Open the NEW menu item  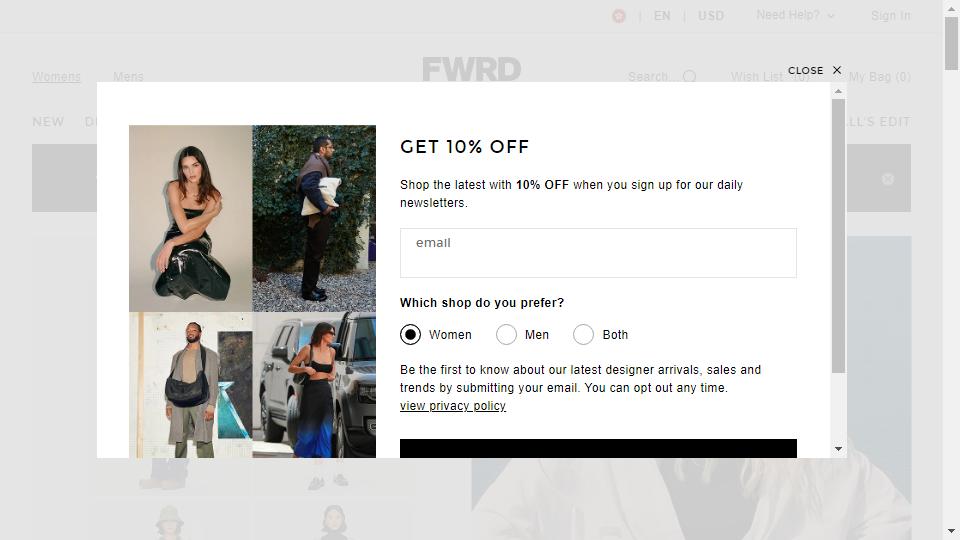[48, 122]
